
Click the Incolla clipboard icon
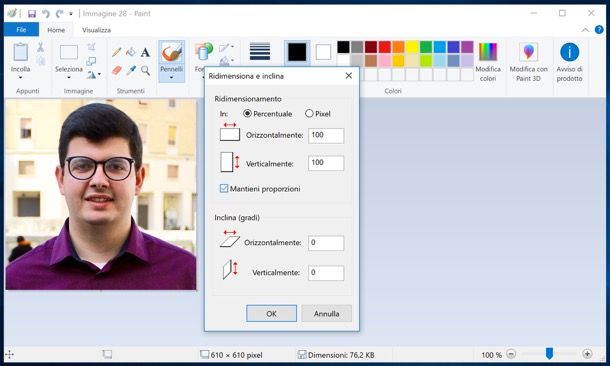point(20,52)
